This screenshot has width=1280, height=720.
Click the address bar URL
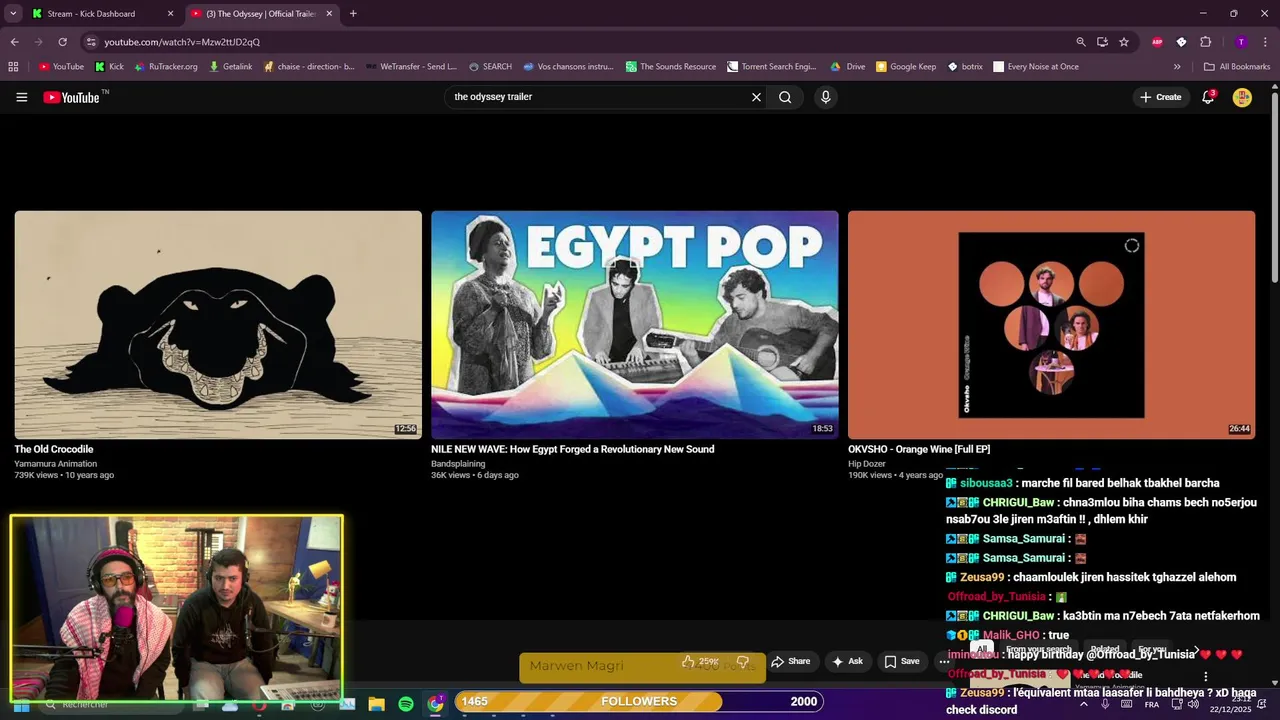pos(182,42)
